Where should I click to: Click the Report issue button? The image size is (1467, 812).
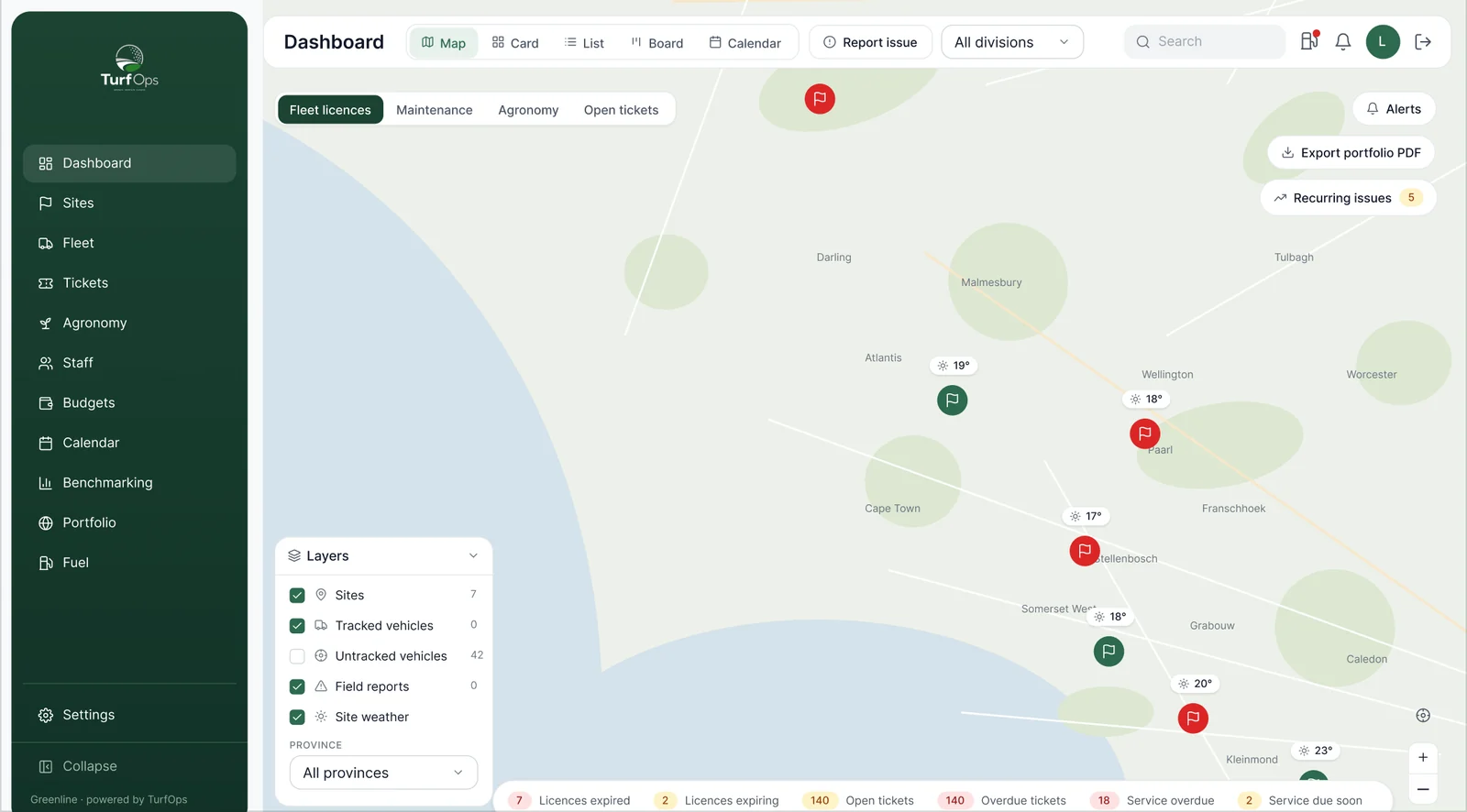point(870,42)
